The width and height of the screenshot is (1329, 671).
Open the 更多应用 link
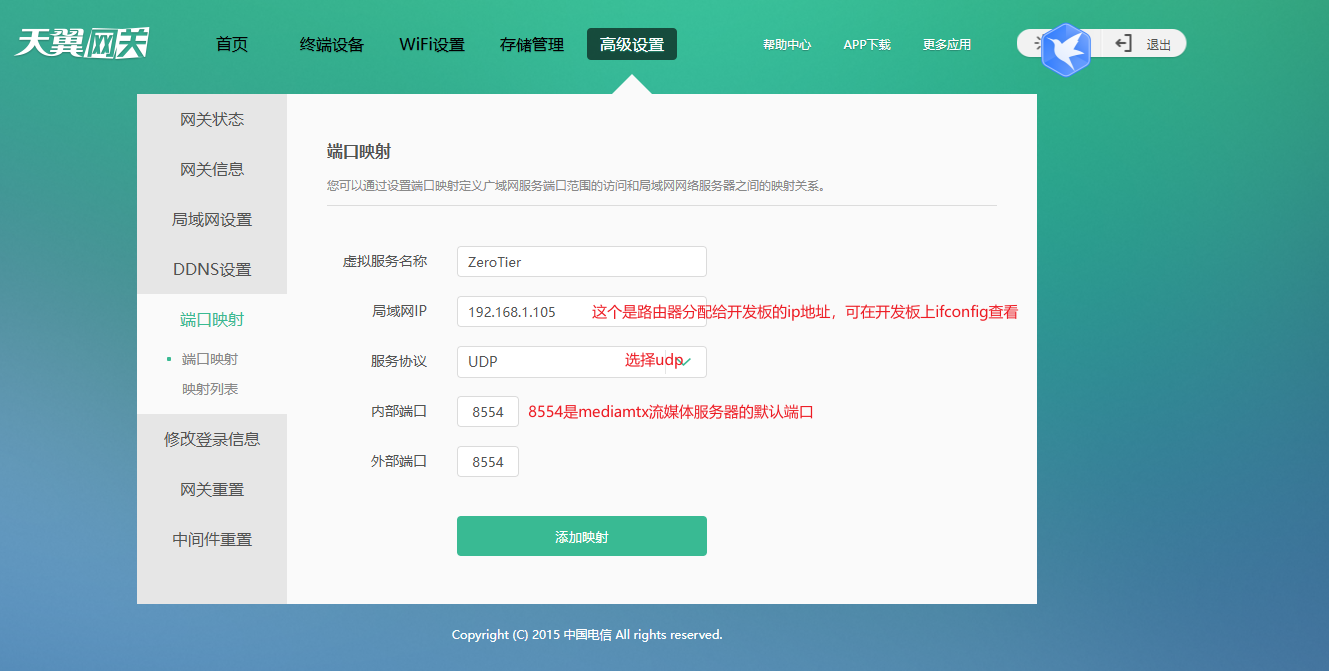point(947,45)
